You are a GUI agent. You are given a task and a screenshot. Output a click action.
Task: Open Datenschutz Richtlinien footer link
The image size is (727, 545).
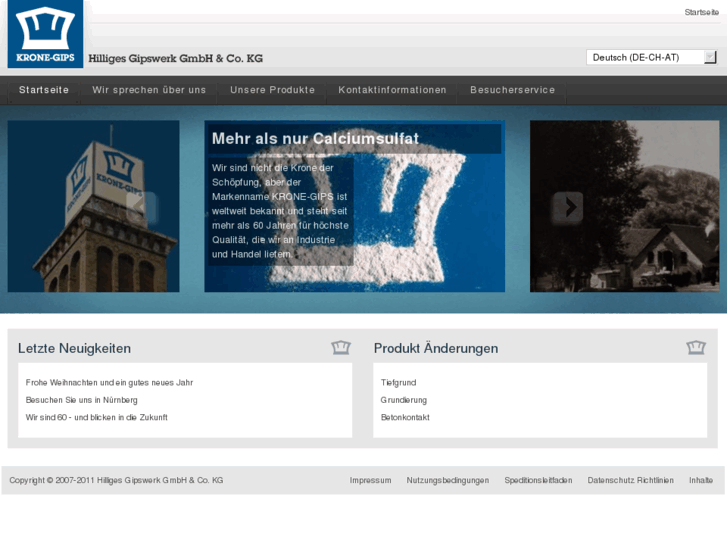[631, 481]
